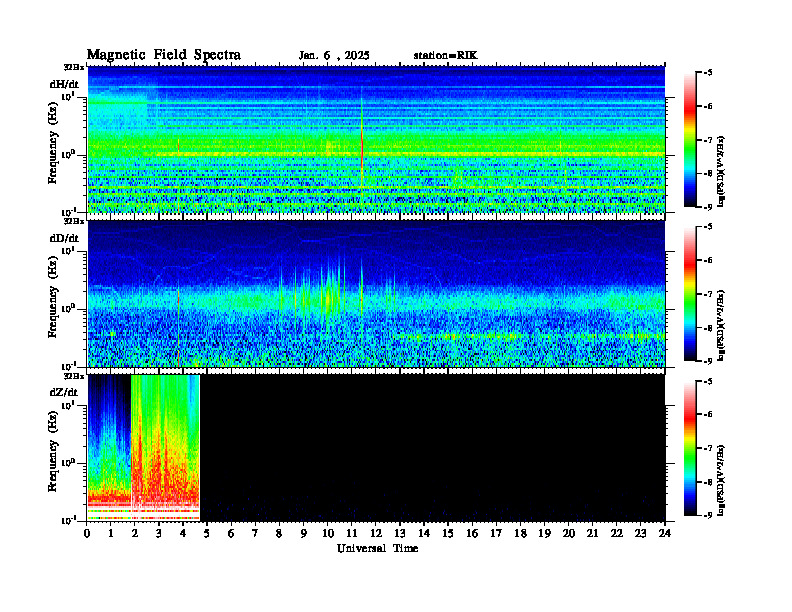Click hour 14 on the time axis
Viewport: 792px width, 612px height.
[424, 534]
